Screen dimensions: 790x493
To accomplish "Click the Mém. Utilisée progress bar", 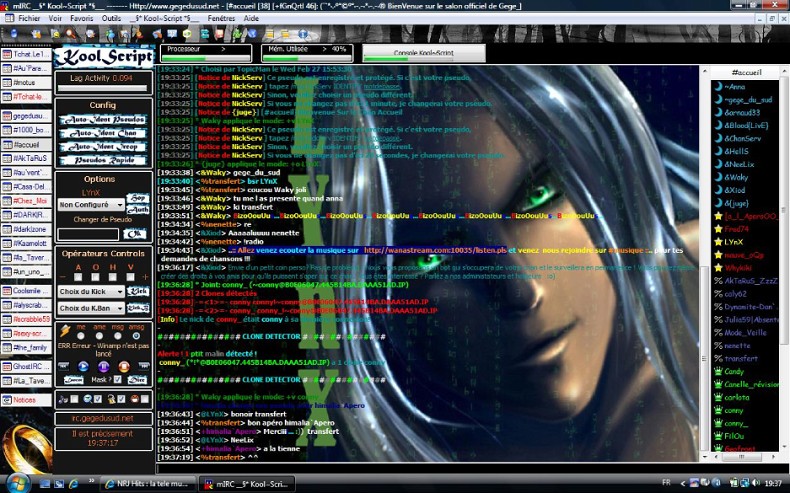I will tap(307, 59).
